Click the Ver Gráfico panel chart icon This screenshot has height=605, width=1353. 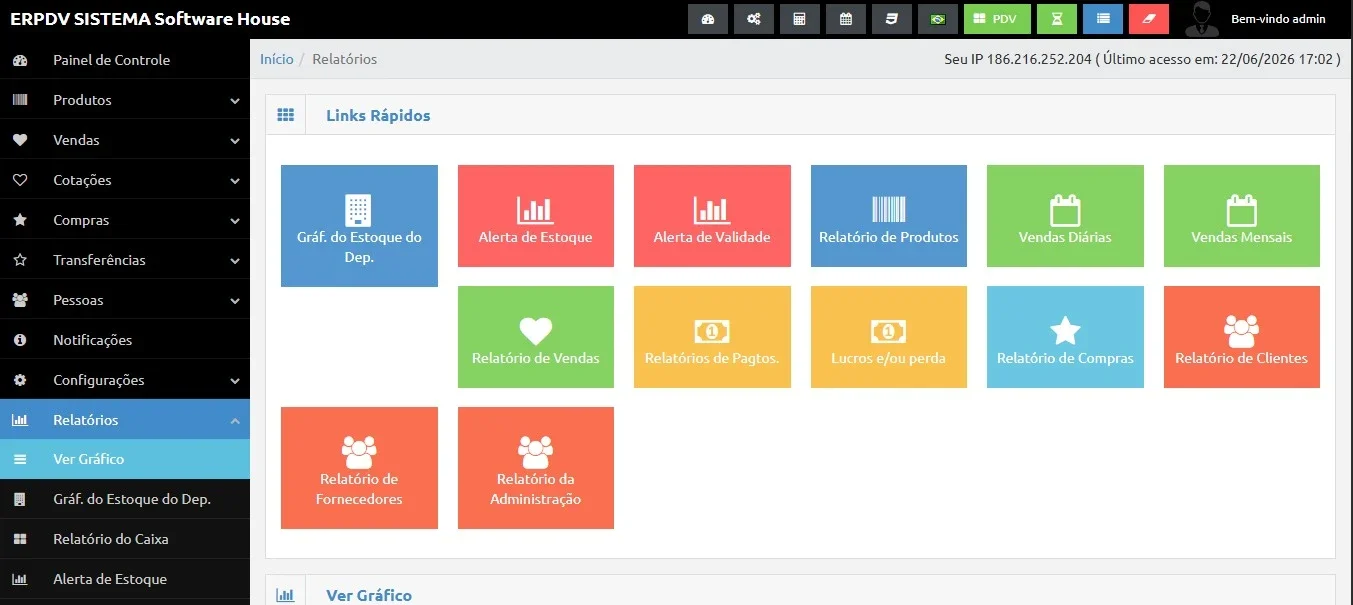286,595
